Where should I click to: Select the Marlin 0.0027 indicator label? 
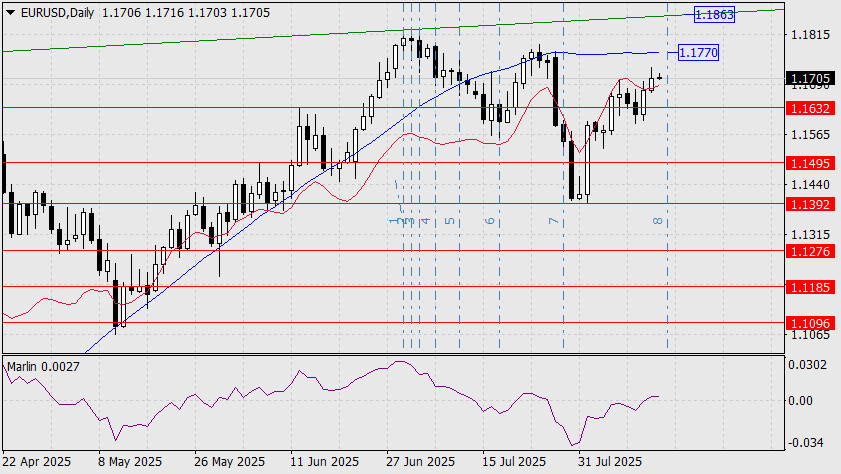coord(43,367)
